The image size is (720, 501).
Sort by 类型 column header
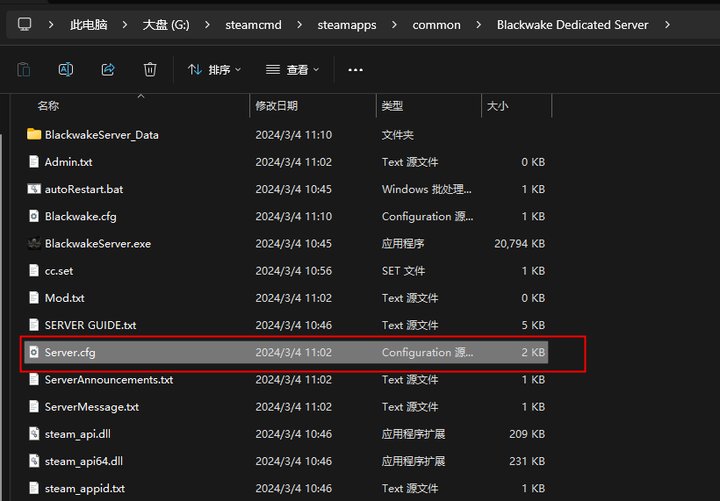tap(392, 106)
